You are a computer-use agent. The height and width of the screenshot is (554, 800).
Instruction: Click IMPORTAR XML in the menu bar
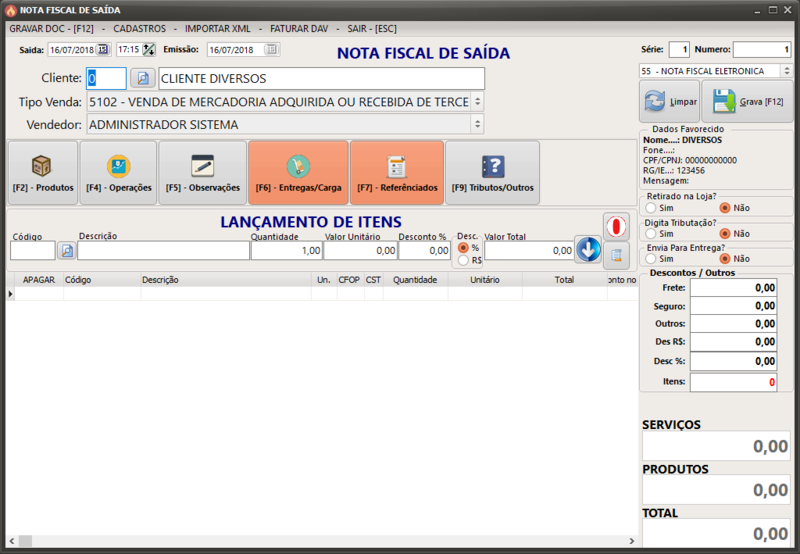(217, 28)
